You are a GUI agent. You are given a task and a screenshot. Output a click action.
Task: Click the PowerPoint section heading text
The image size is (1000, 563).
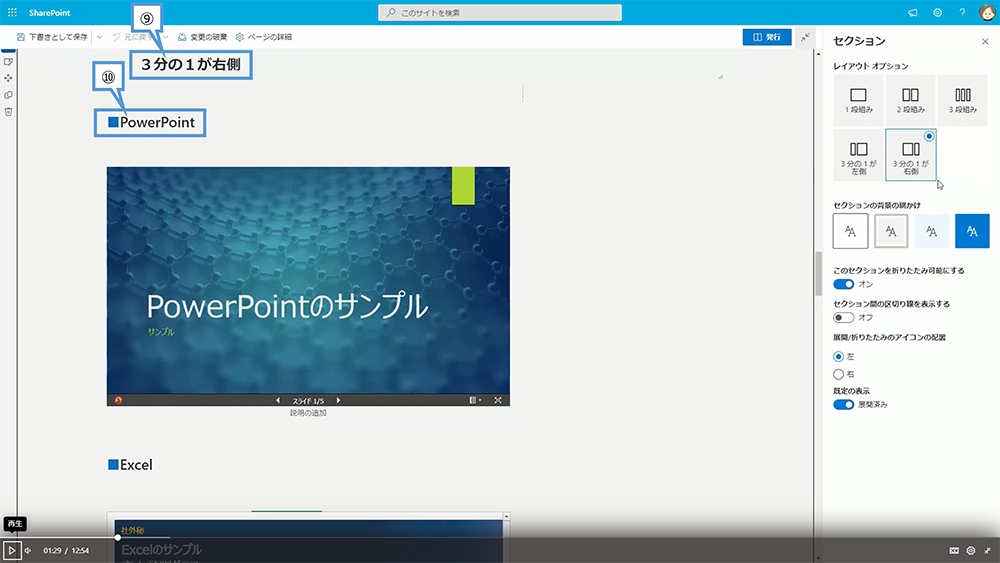pyautogui.click(x=152, y=122)
